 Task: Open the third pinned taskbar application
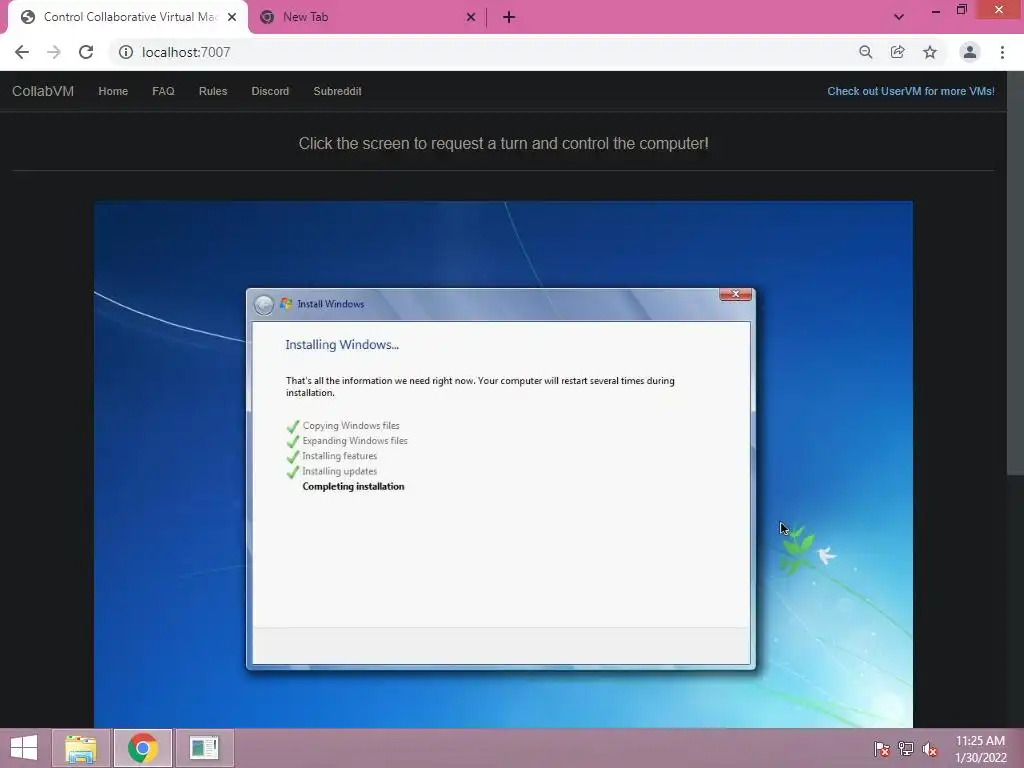pyautogui.click(x=204, y=748)
